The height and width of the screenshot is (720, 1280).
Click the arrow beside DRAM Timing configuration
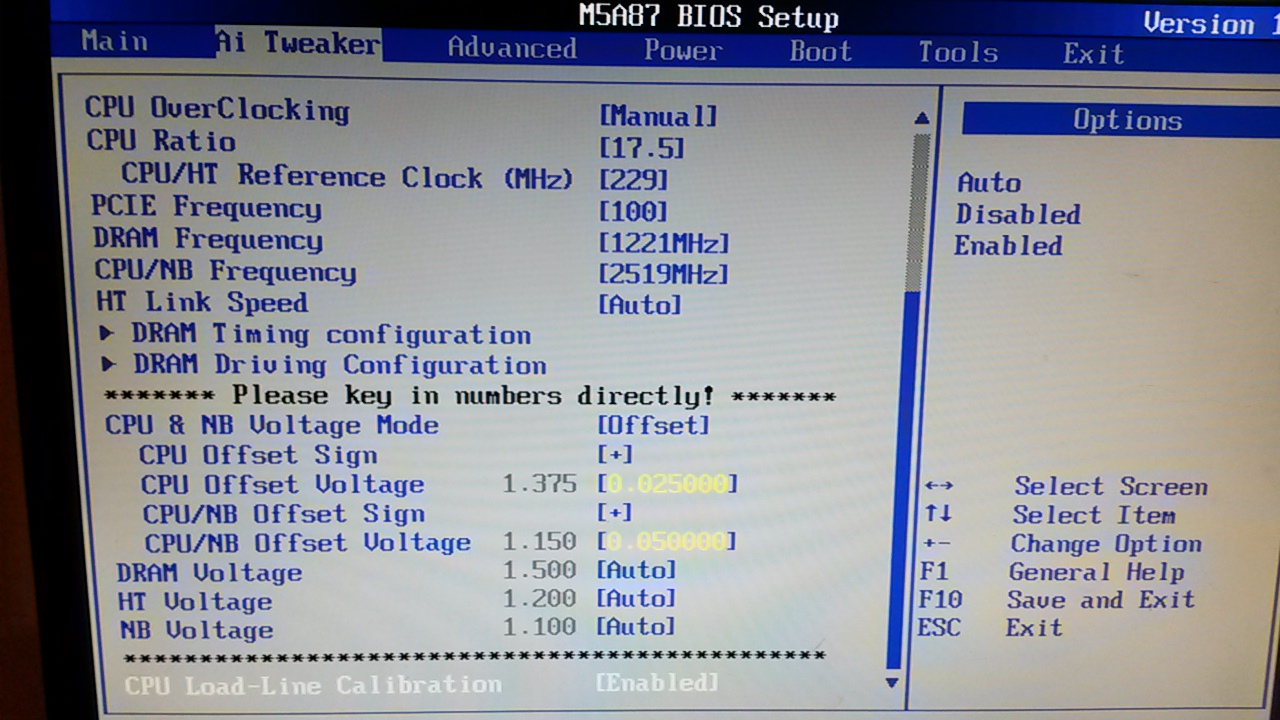coord(109,333)
